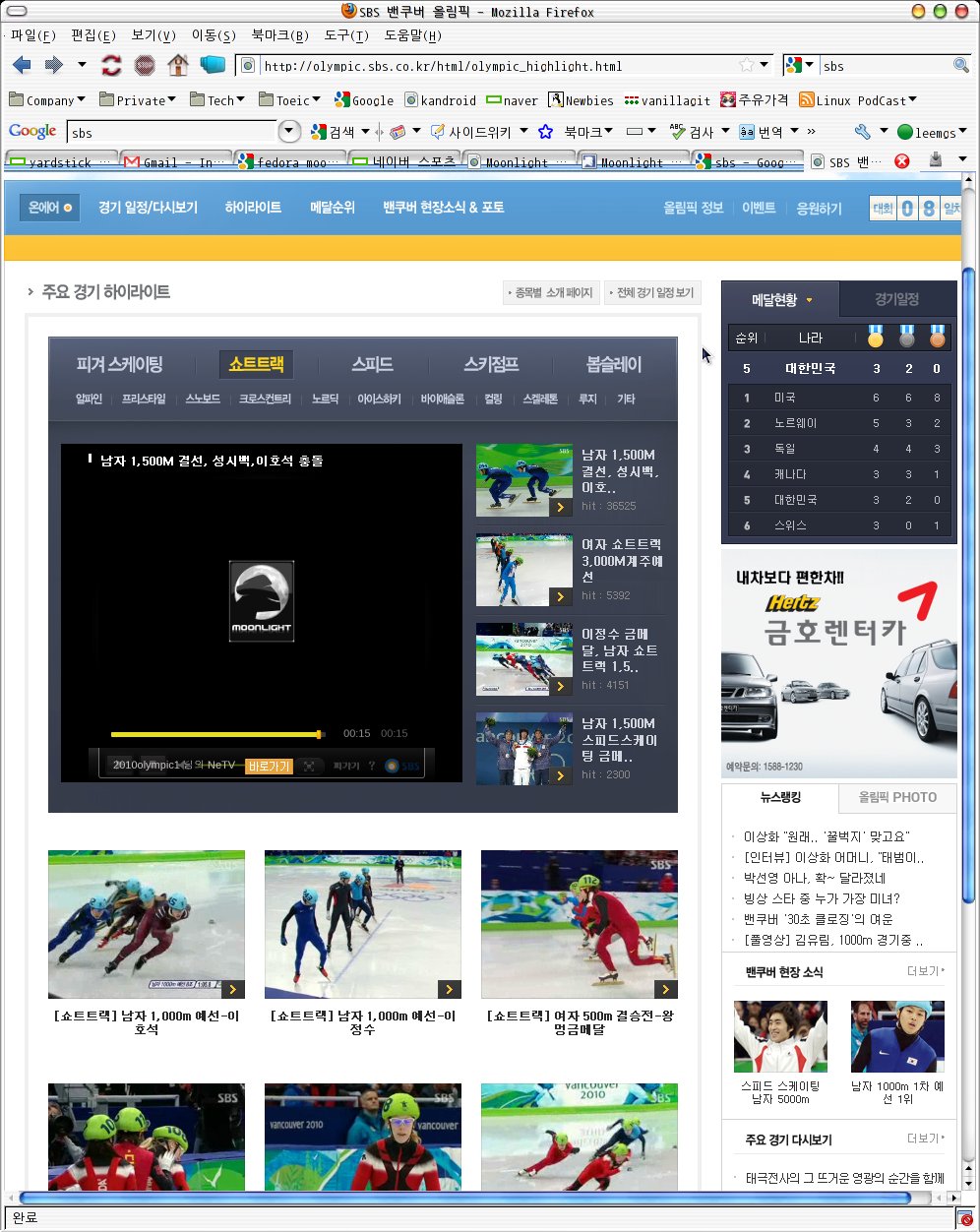This screenshot has height=1232, width=980.
Task: Open the 도움말 menu
Action: (413, 35)
